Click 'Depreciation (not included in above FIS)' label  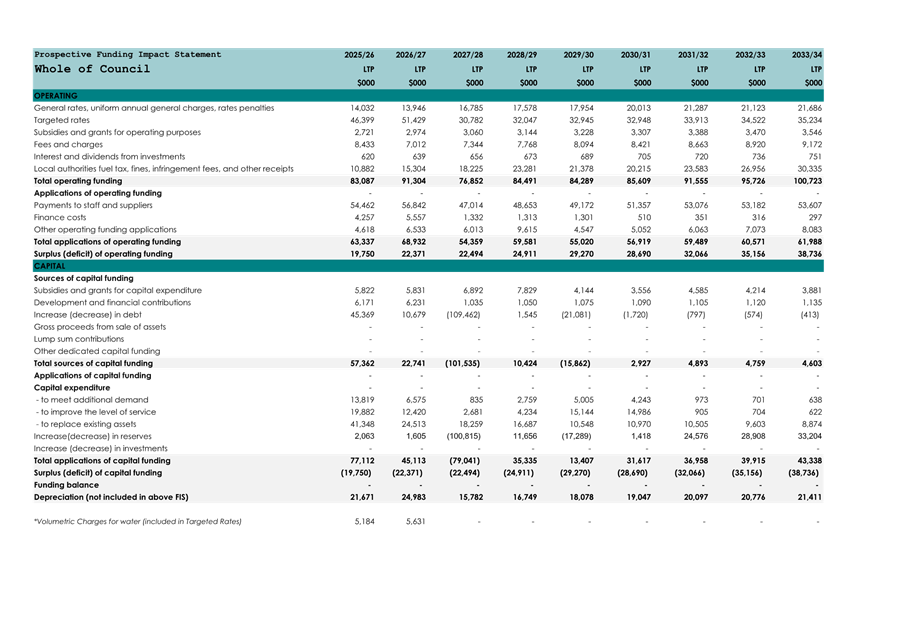click(x=111, y=497)
